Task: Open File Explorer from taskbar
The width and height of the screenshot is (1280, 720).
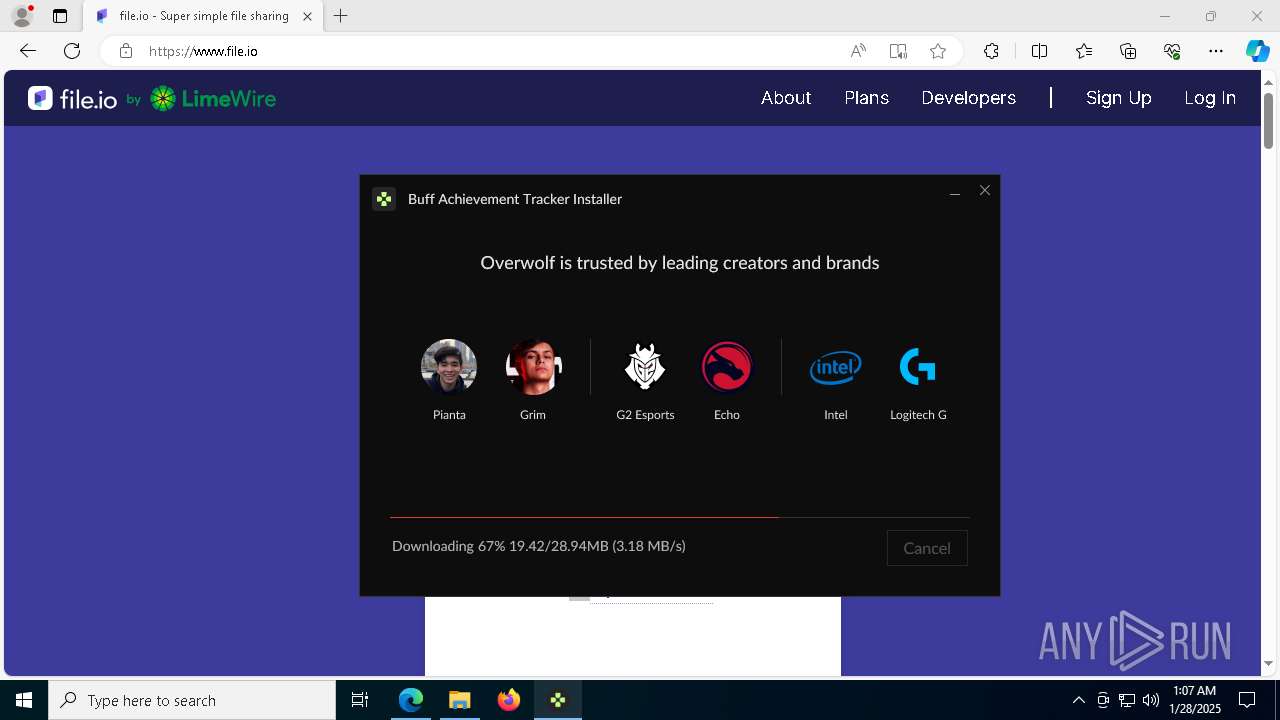Action: [x=460, y=700]
